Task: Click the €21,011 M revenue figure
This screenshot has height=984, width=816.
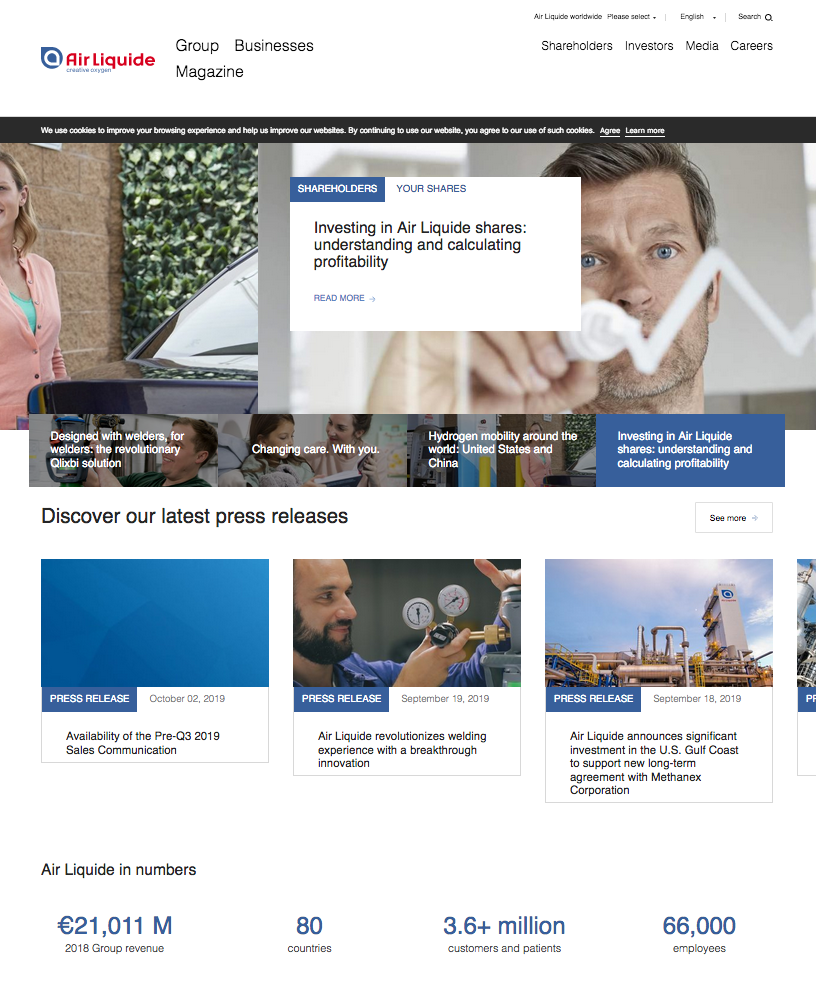Action: tap(115, 926)
